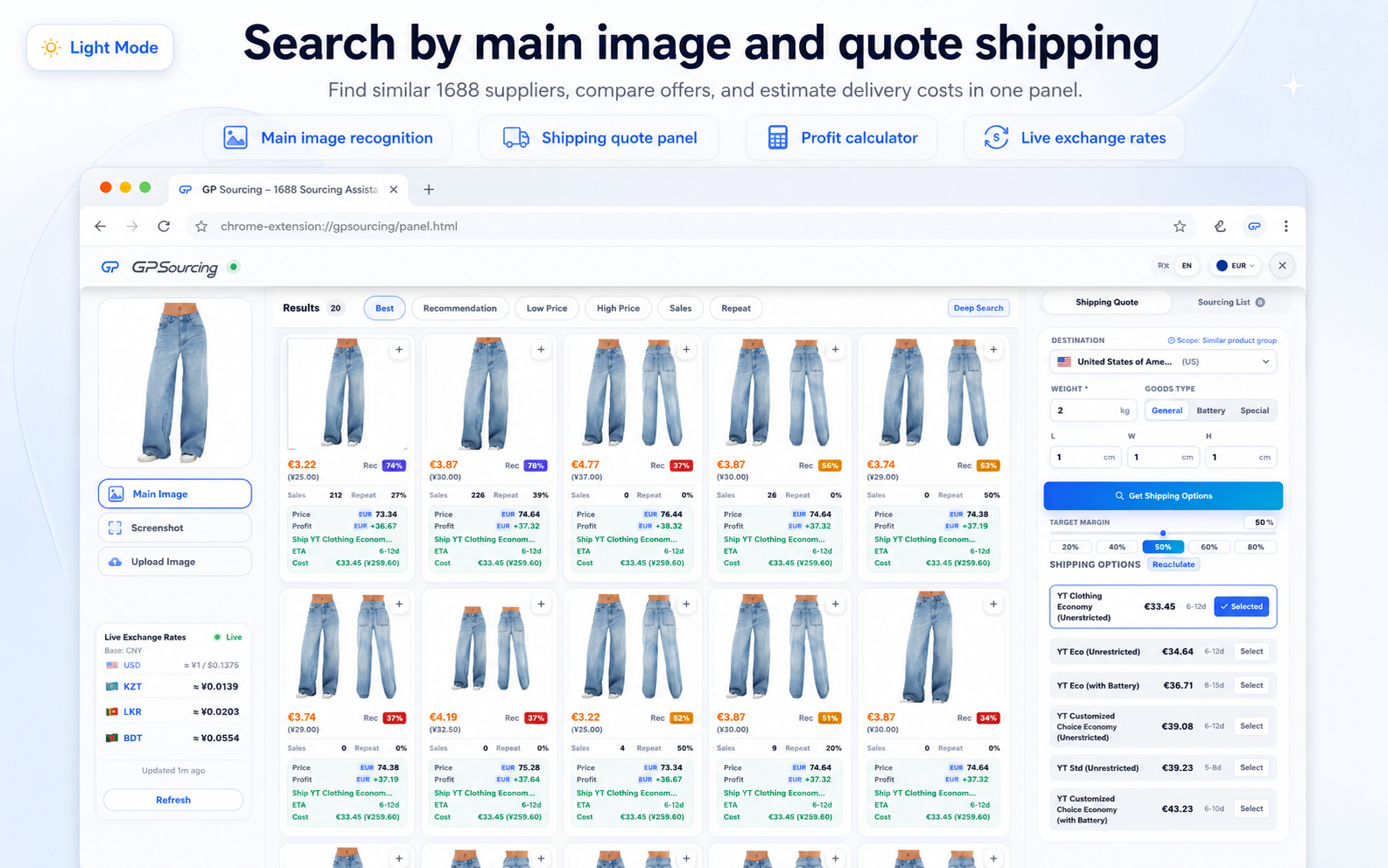The height and width of the screenshot is (868, 1388).
Task: Switch language with the EN toggle
Action: pyautogui.click(x=1187, y=266)
